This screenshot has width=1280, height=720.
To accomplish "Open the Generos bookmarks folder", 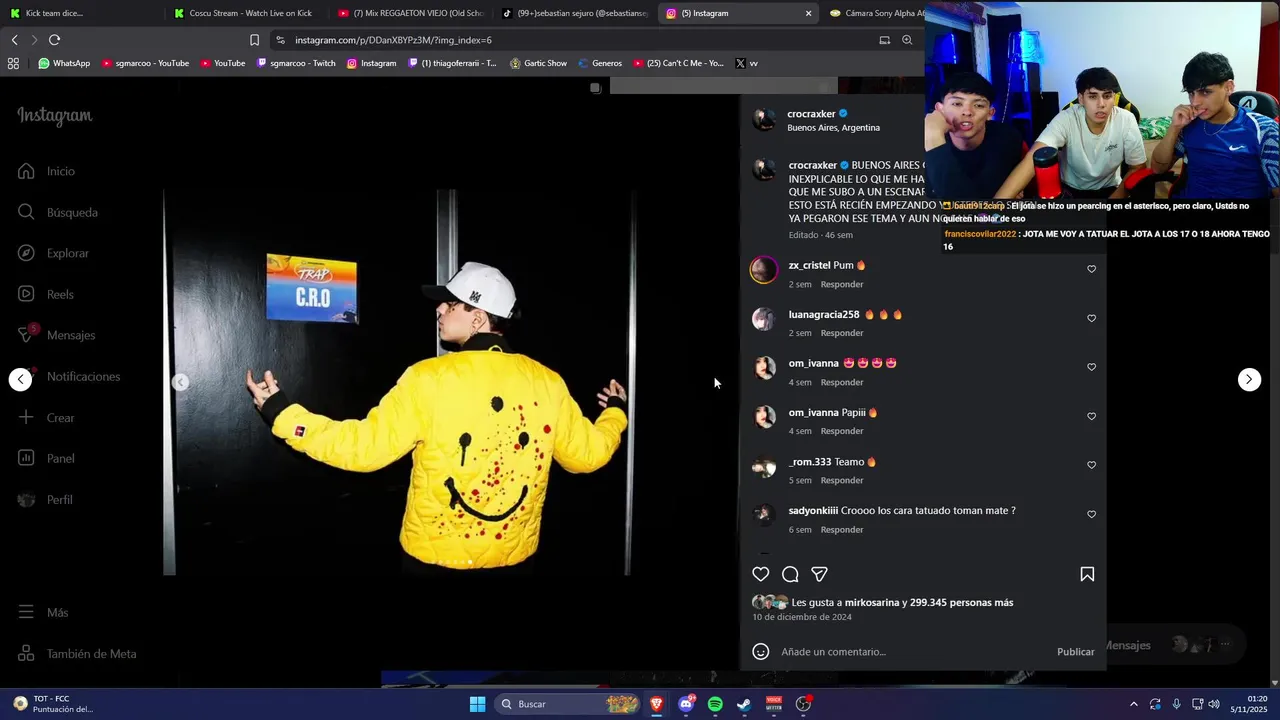I will (x=599, y=63).
